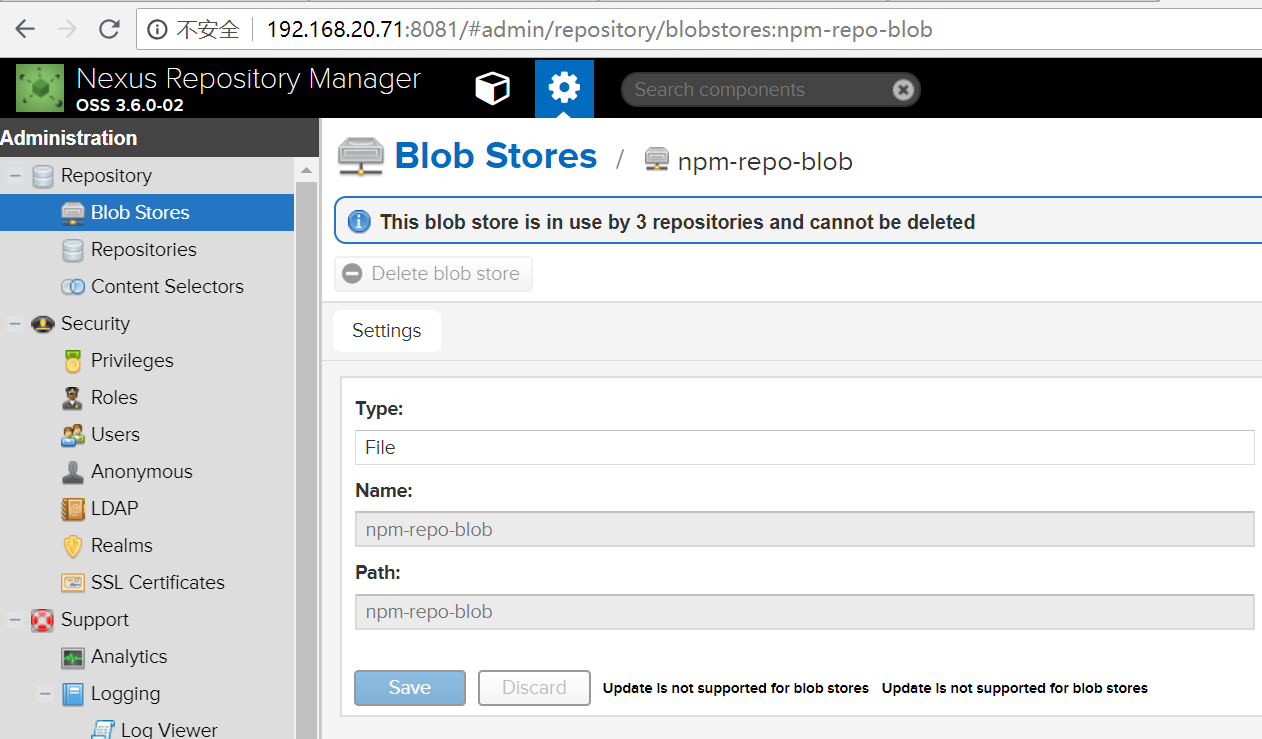Click the Repository database icon in sidebar
1262x739 pixels.
(42, 176)
